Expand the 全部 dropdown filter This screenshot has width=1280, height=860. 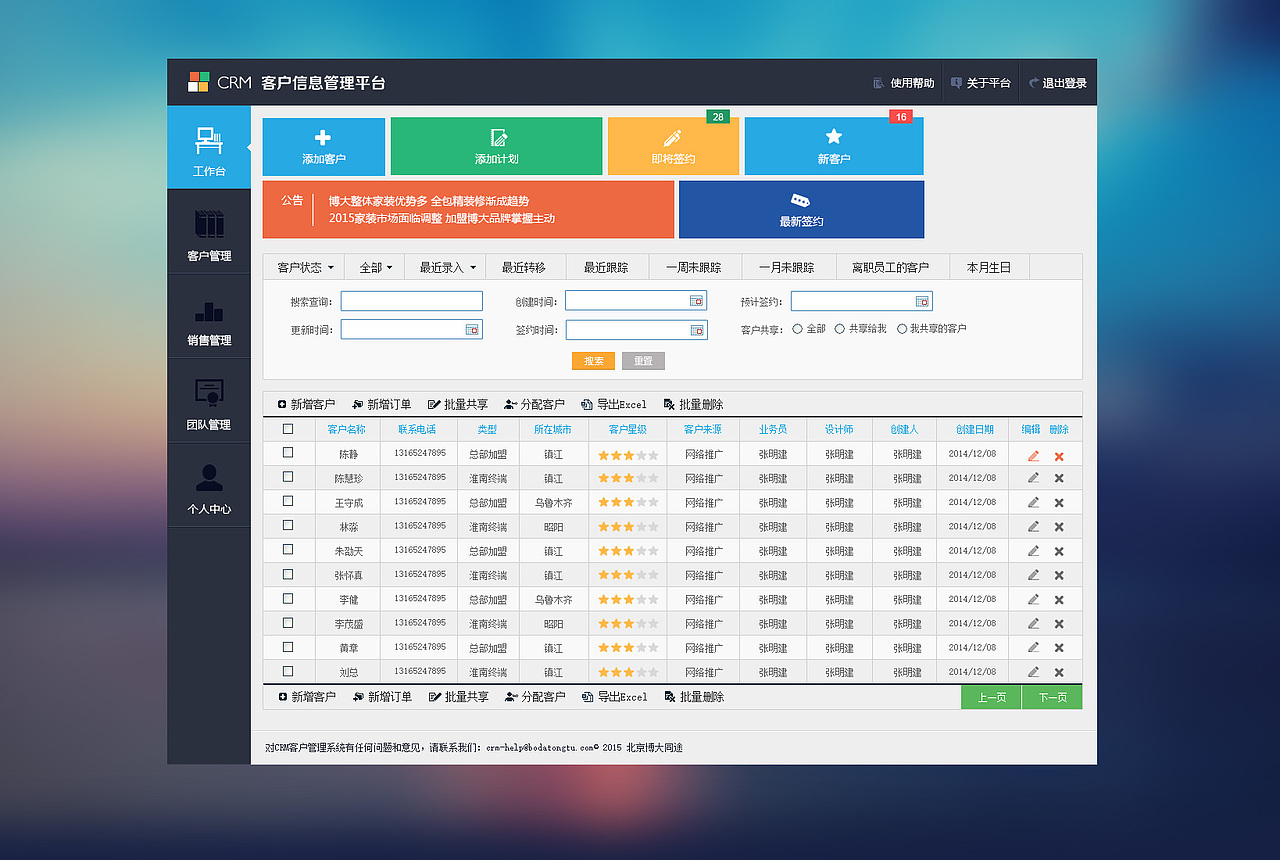pos(375,267)
